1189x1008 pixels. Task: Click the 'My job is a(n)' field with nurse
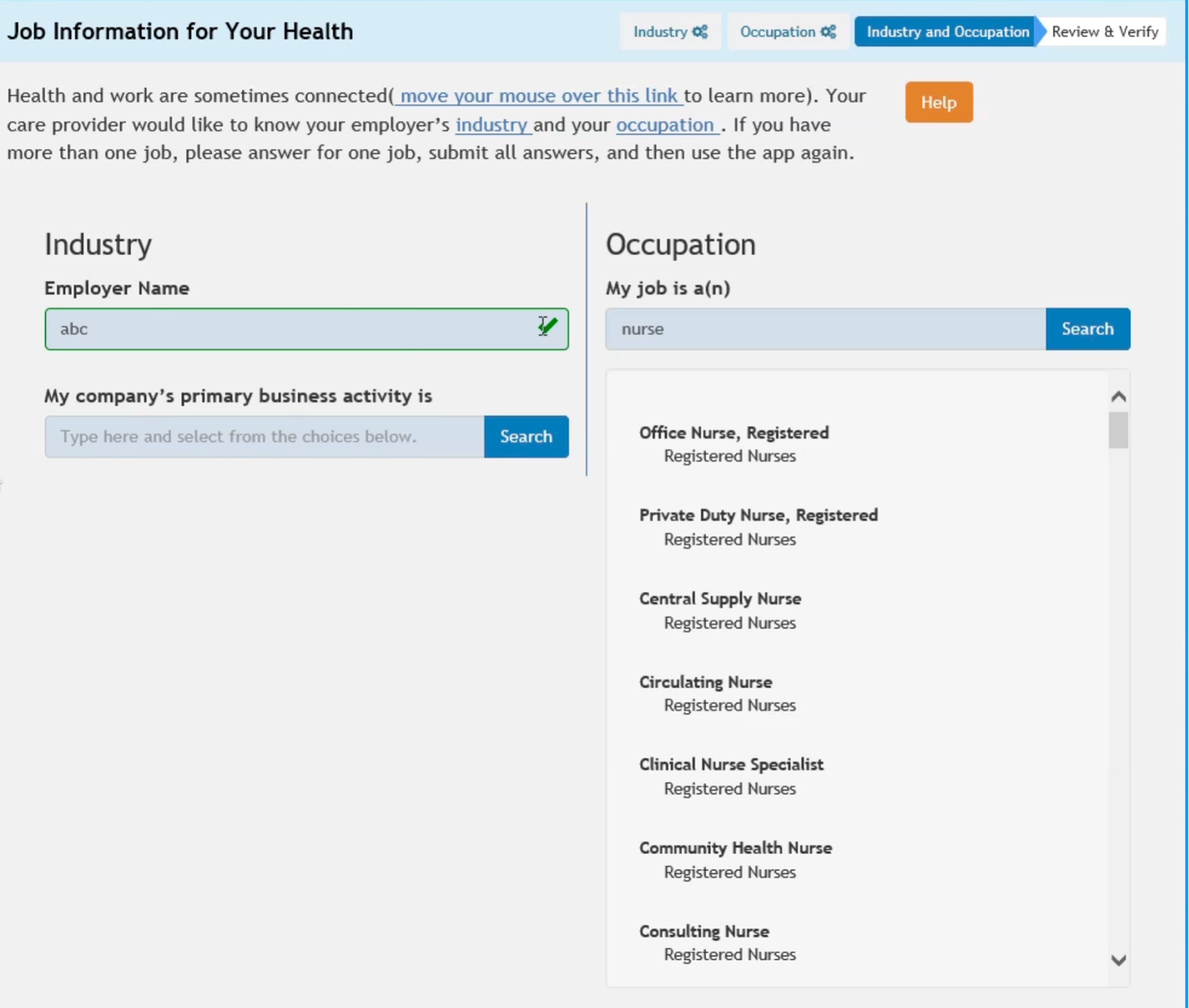(825, 329)
